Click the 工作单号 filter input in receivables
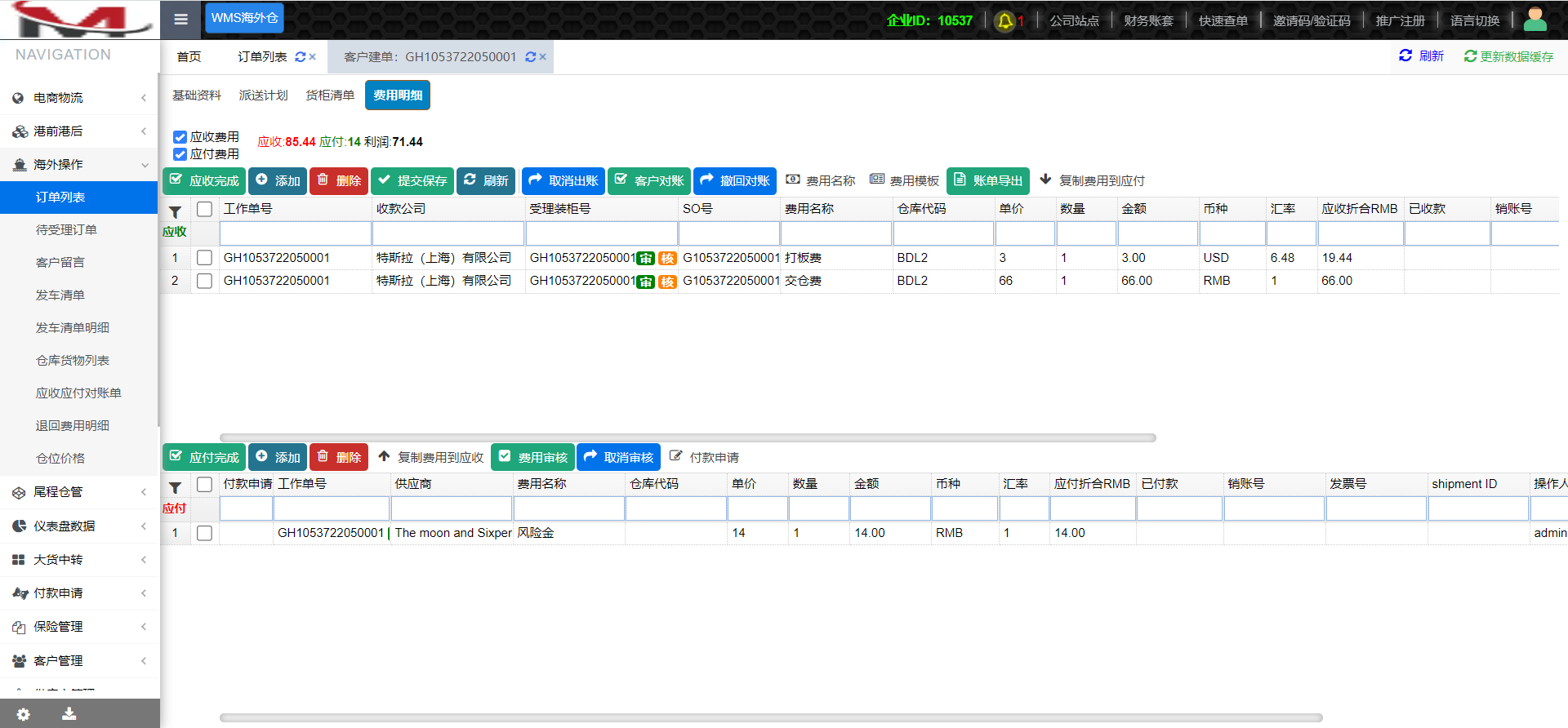Screen dimensions: 1568x728 point(296,234)
